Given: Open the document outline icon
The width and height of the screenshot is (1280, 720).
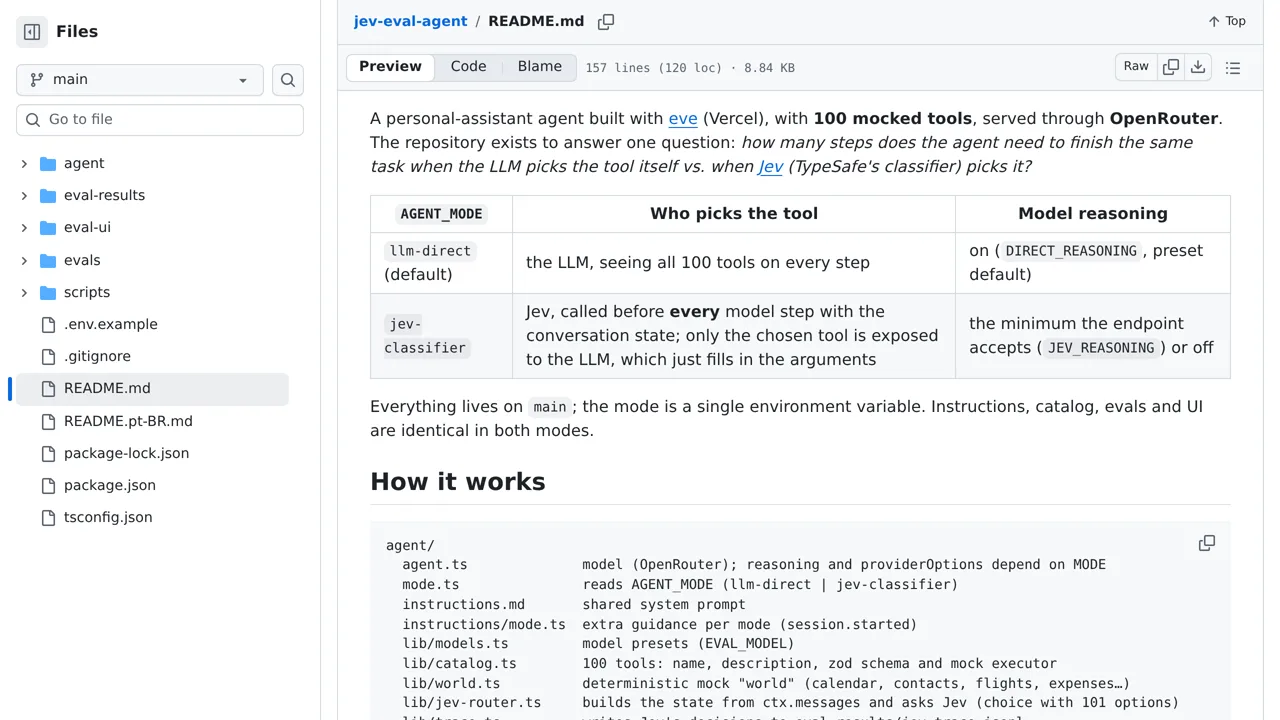Looking at the screenshot, I should [x=1233, y=68].
